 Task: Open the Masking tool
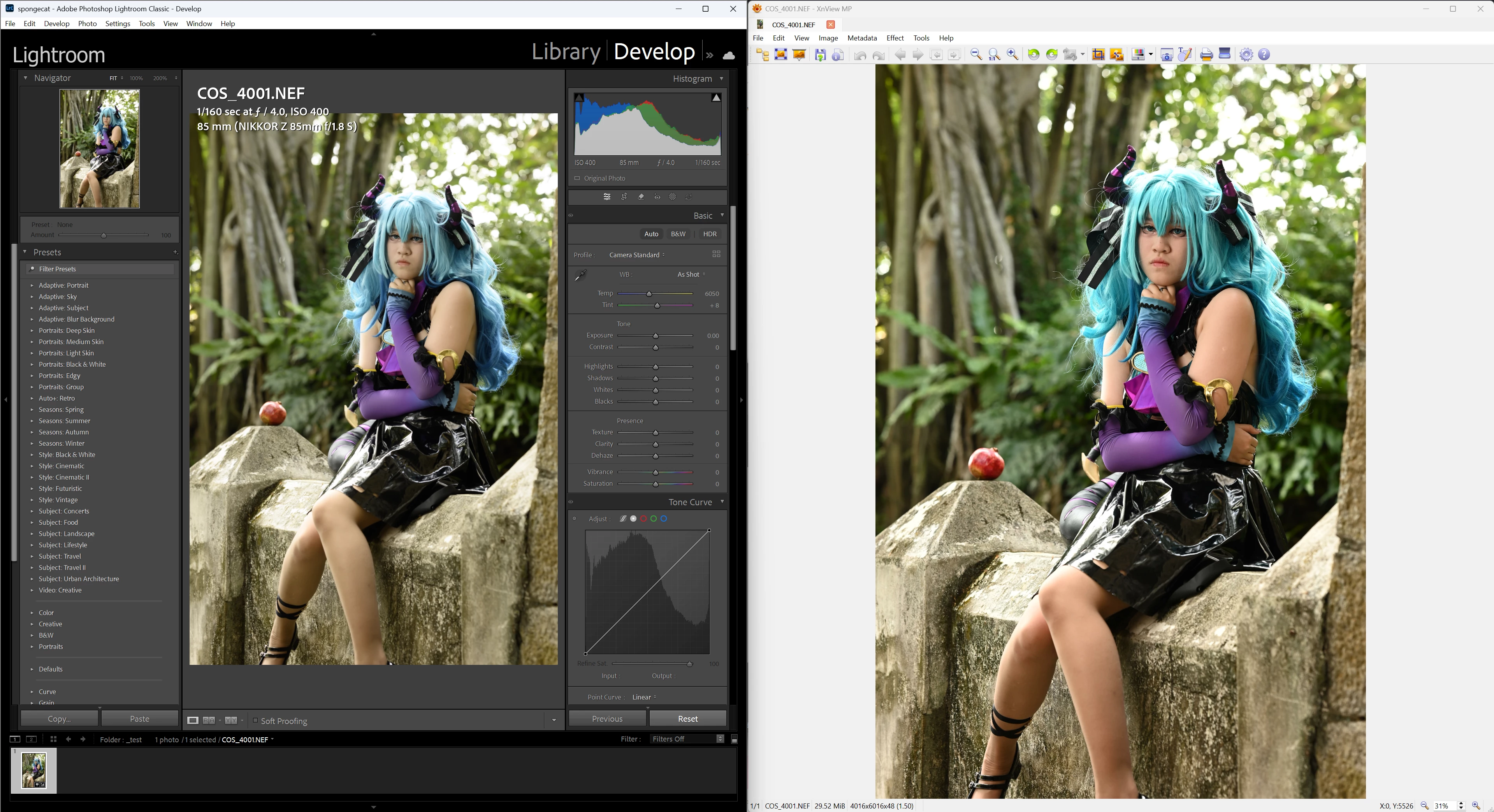tap(673, 197)
